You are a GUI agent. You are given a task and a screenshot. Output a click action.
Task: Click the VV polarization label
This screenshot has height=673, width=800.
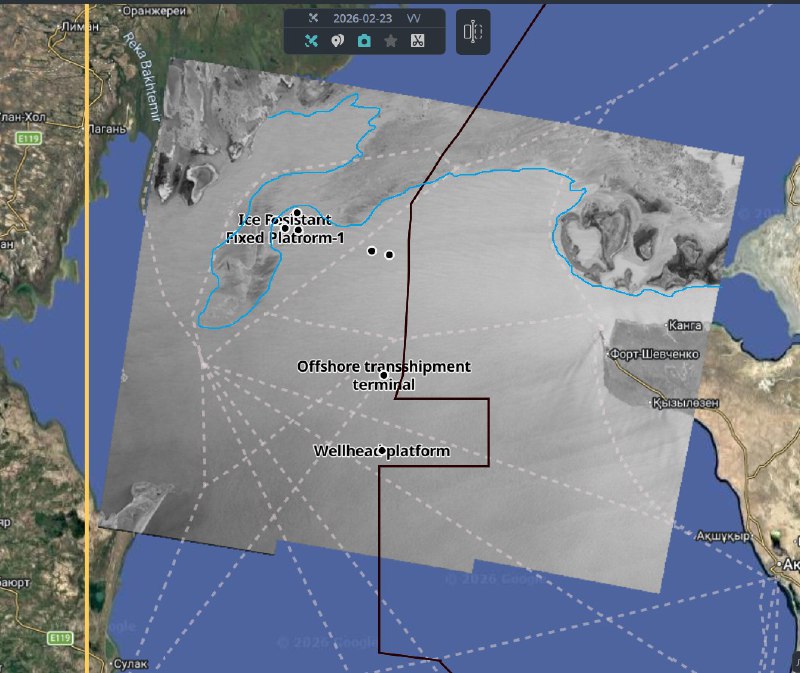[413, 18]
